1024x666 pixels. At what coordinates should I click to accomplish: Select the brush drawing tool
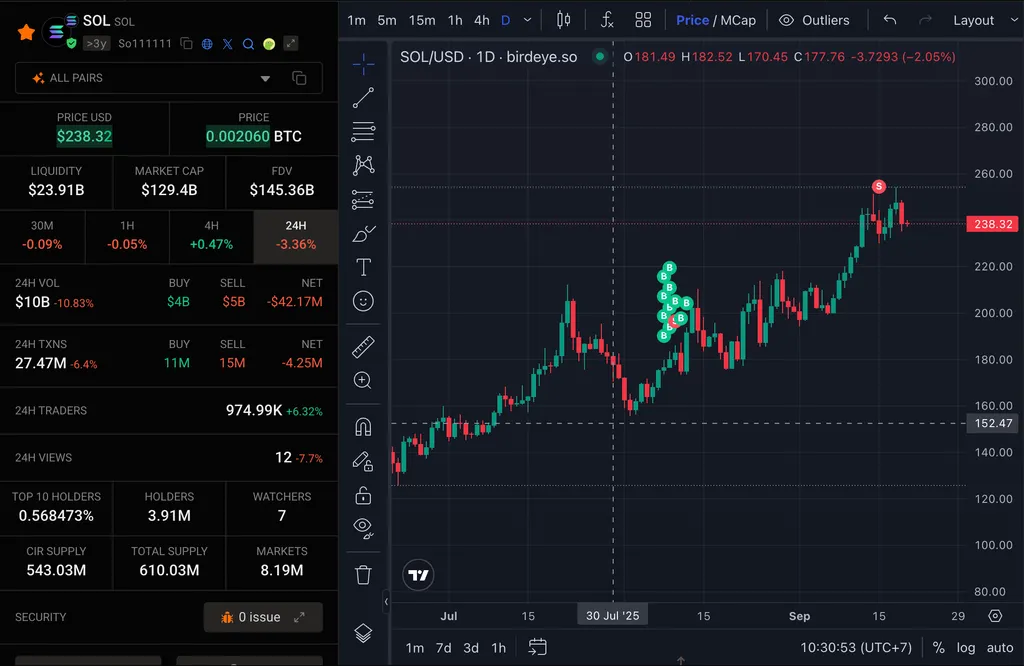(363, 233)
